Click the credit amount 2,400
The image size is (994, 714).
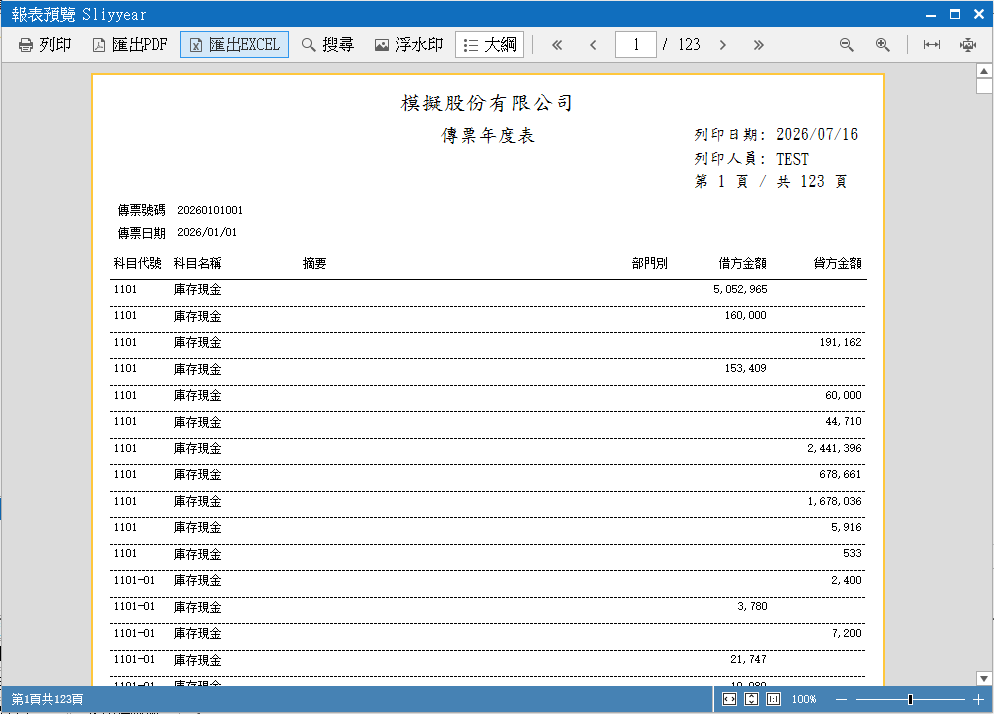[846, 580]
